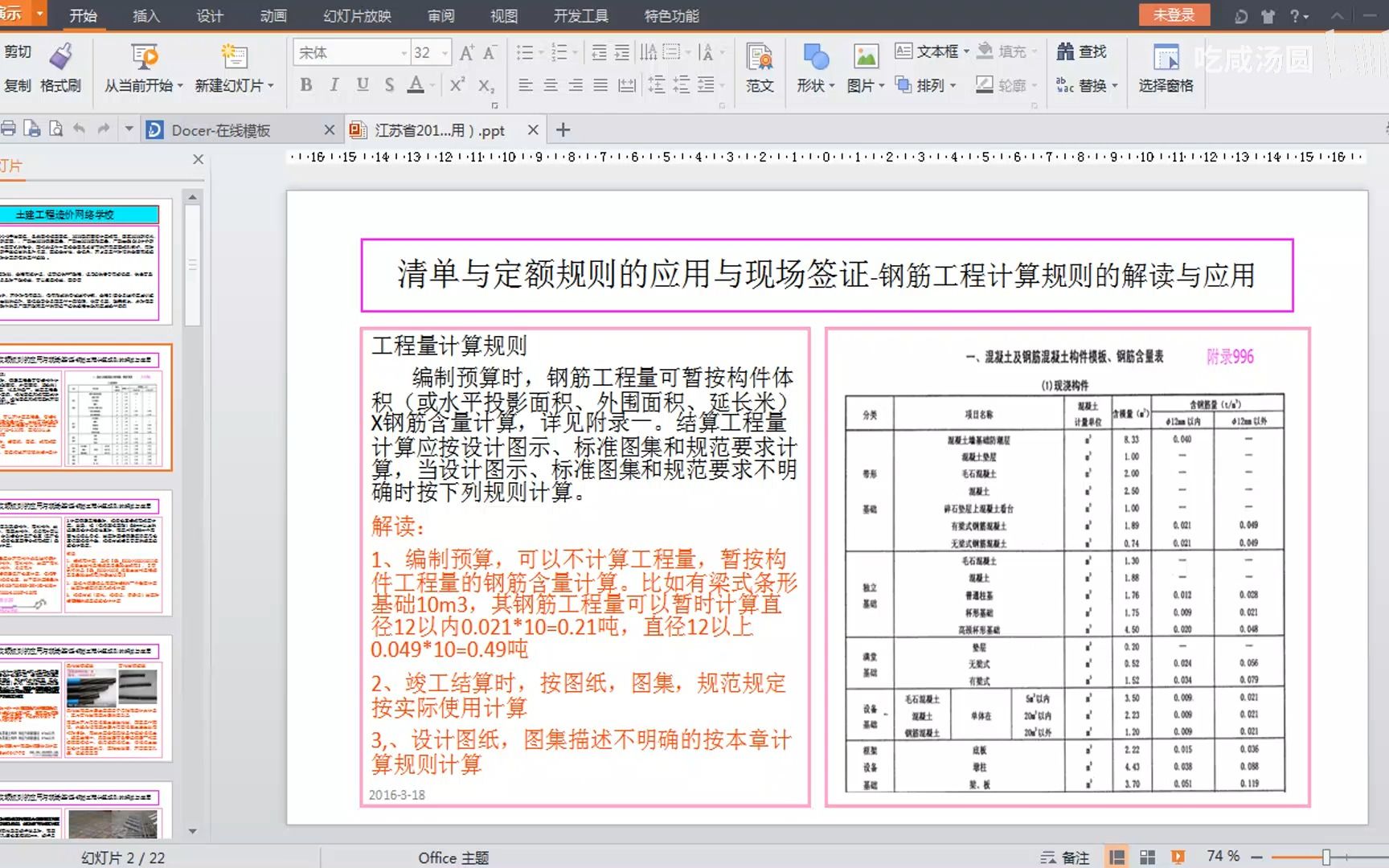Click the 范文 sample document icon
Image resolution: width=1389 pixels, height=868 pixels.
click(x=759, y=68)
